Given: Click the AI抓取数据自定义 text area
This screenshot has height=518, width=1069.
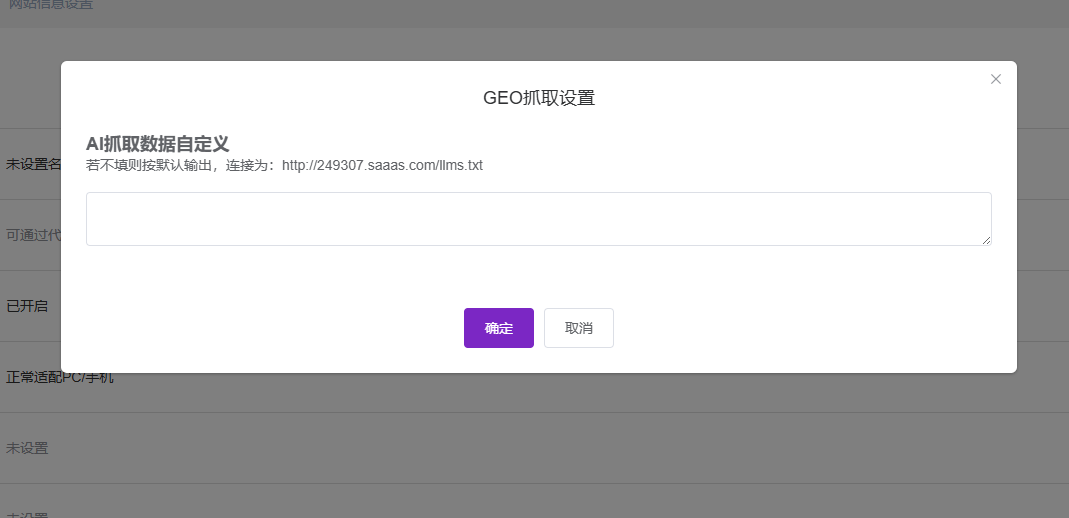Looking at the screenshot, I should pyautogui.click(x=538, y=218).
